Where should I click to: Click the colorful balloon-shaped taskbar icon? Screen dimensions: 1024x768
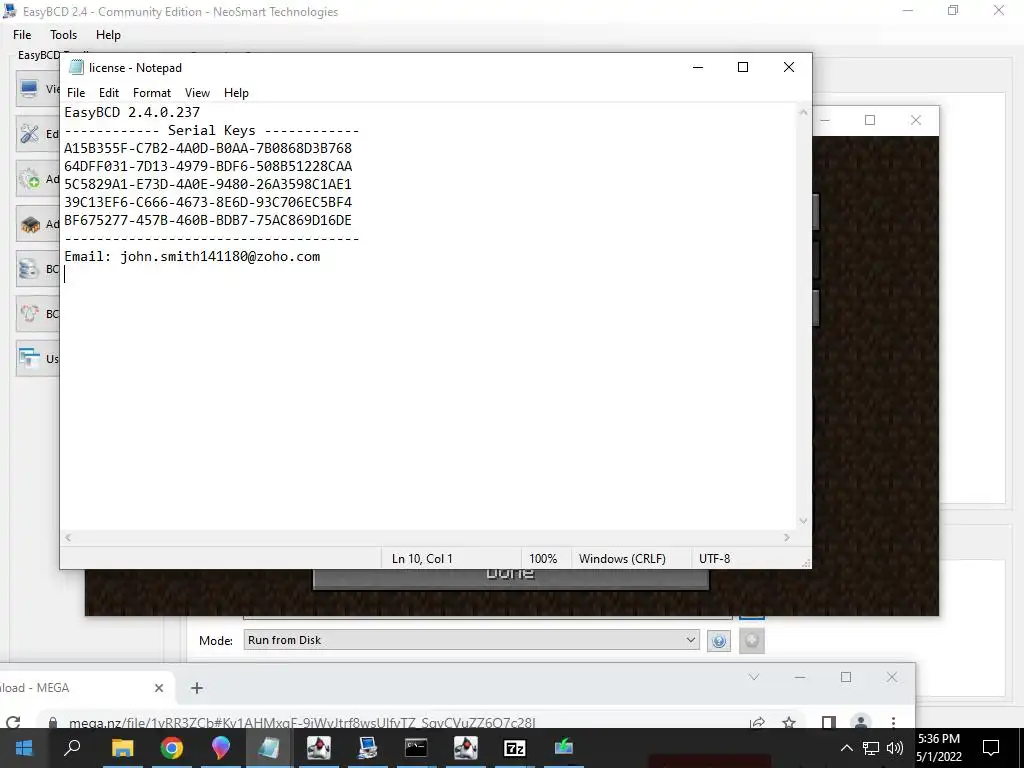[x=221, y=748]
